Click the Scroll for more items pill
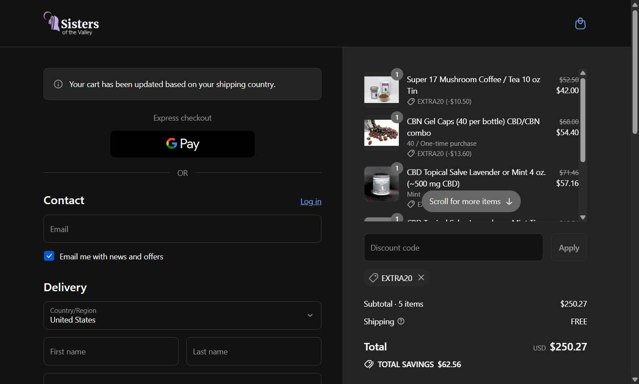The width and height of the screenshot is (639, 384). [471, 201]
